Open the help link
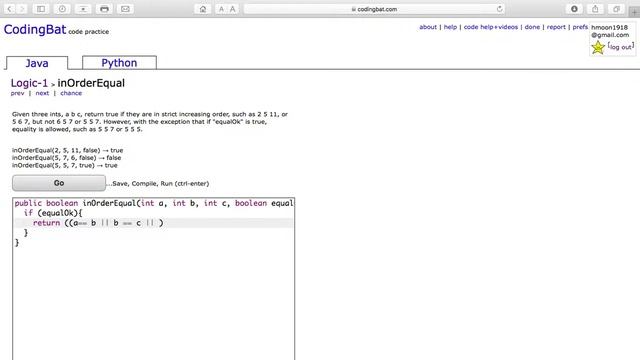640x360 pixels. tap(450, 27)
